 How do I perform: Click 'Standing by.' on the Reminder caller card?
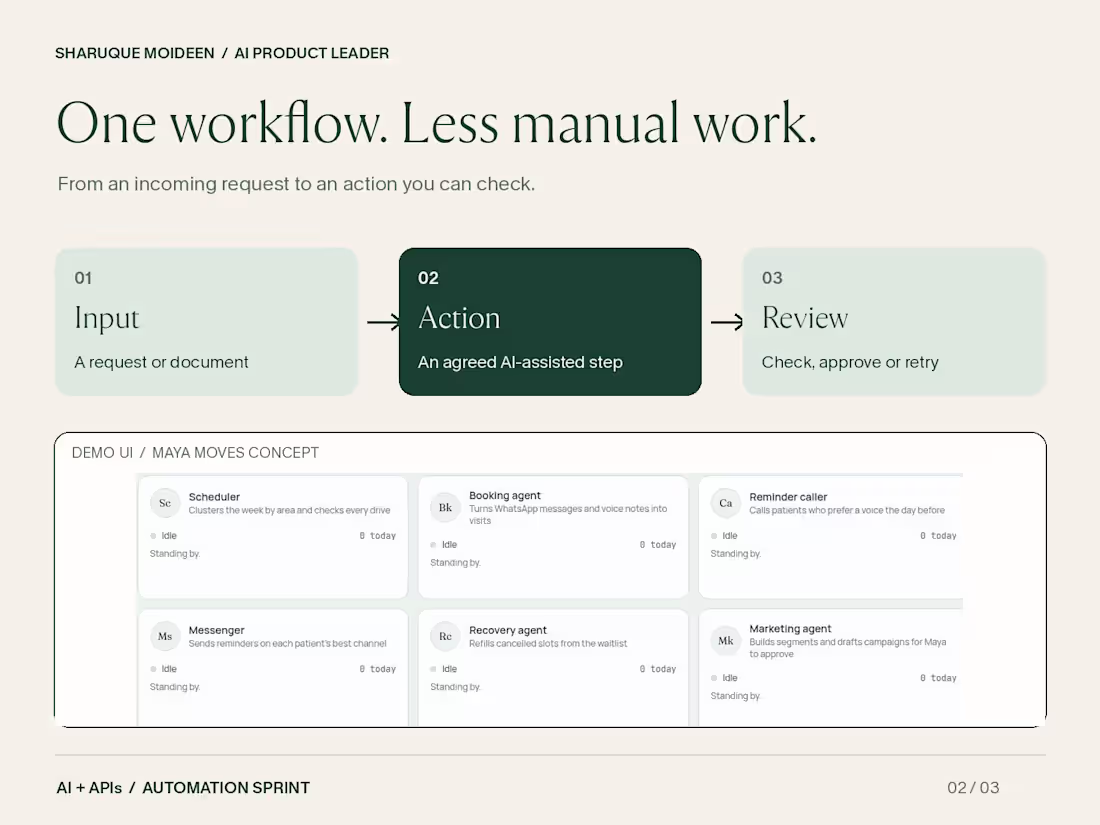pyautogui.click(x=735, y=554)
